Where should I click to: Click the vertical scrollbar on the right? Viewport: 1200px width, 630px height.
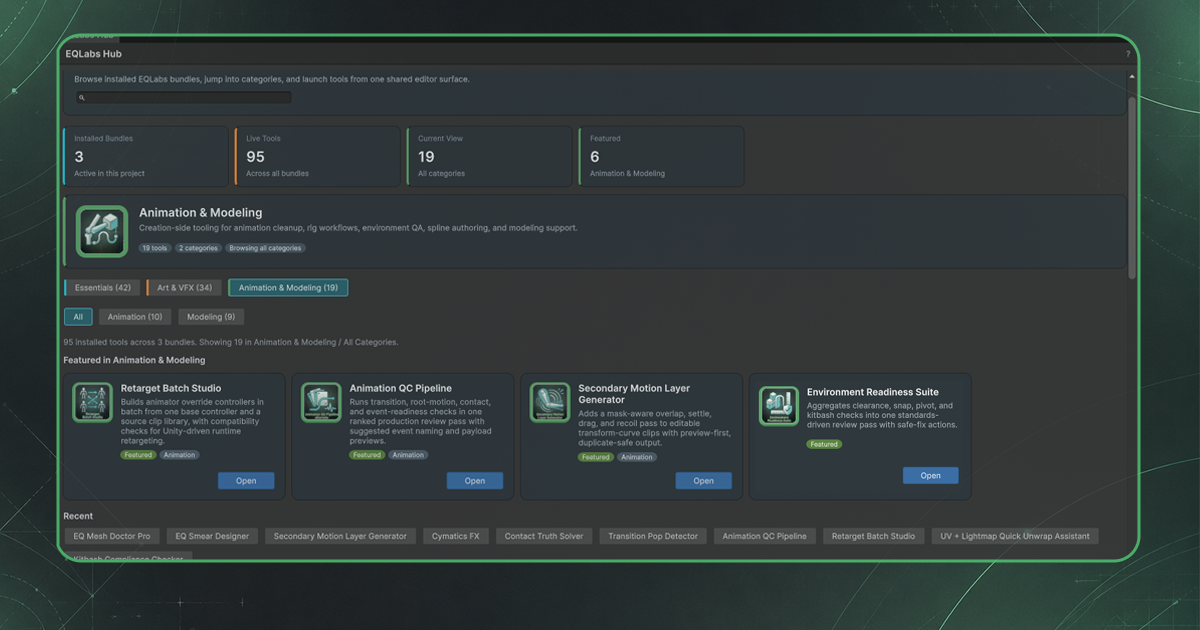[x=1132, y=188]
